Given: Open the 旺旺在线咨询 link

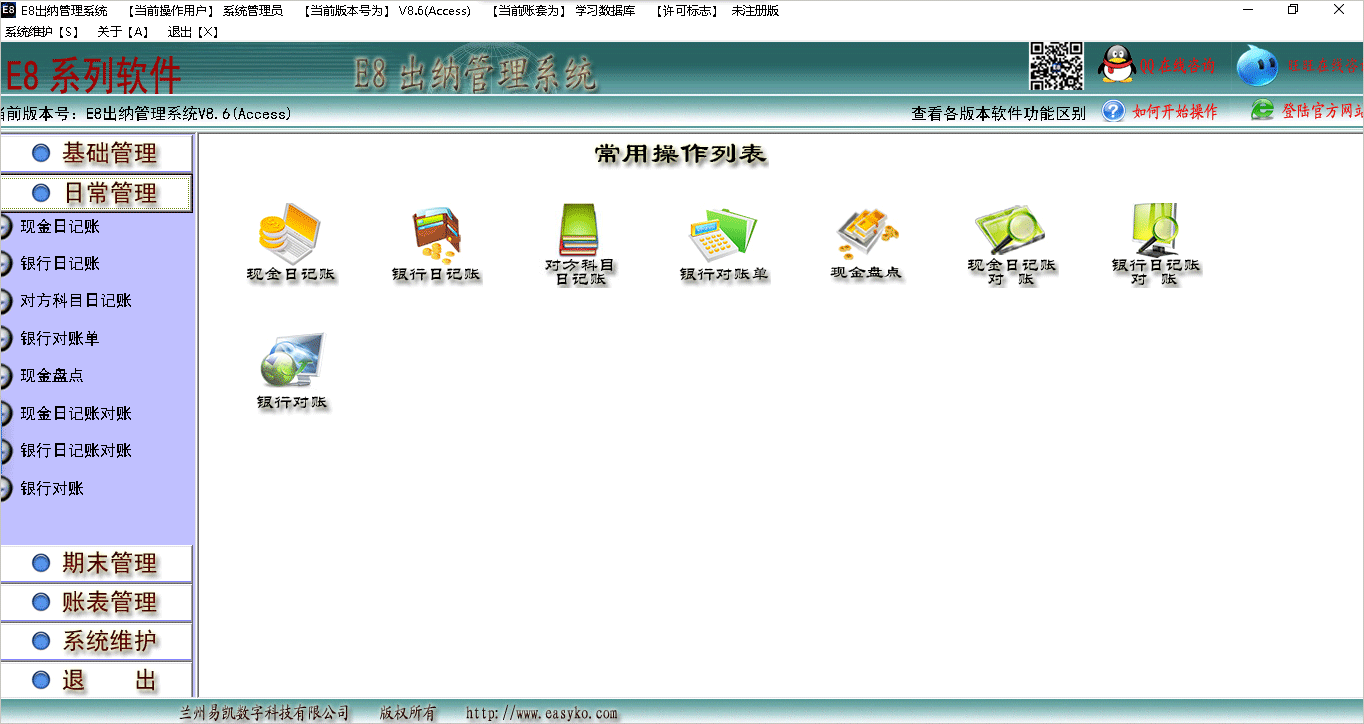Looking at the screenshot, I should pyautogui.click(x=1299, y=66).
